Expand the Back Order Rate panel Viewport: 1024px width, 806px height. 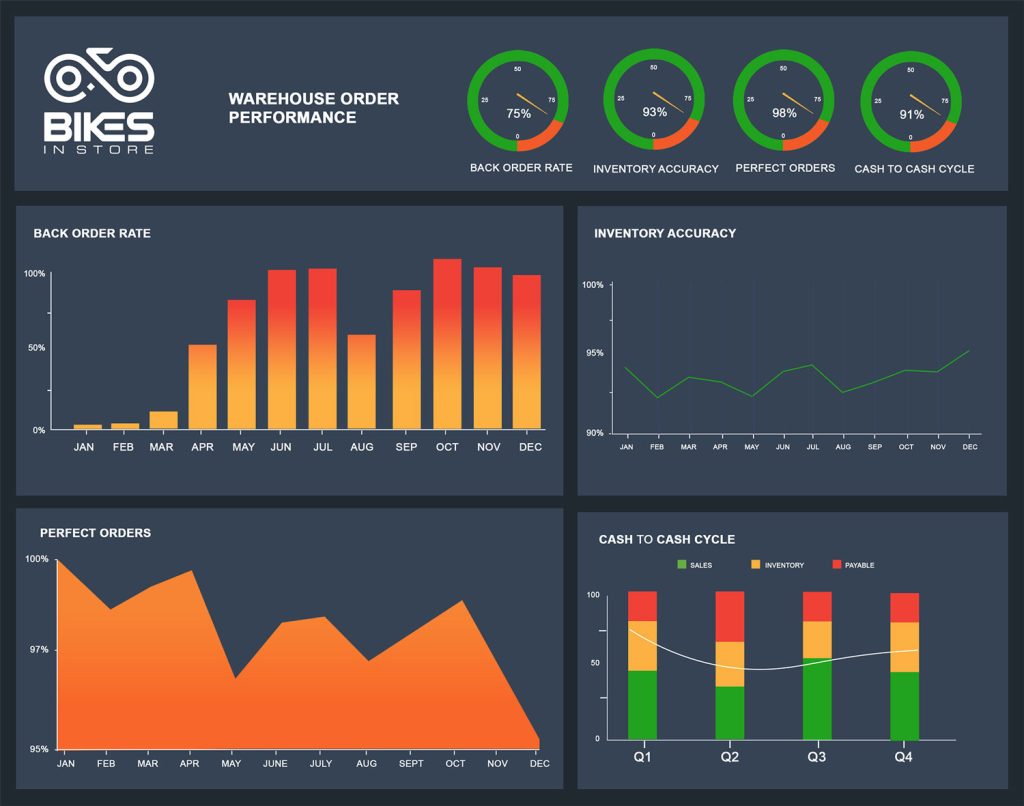(92, 233)
